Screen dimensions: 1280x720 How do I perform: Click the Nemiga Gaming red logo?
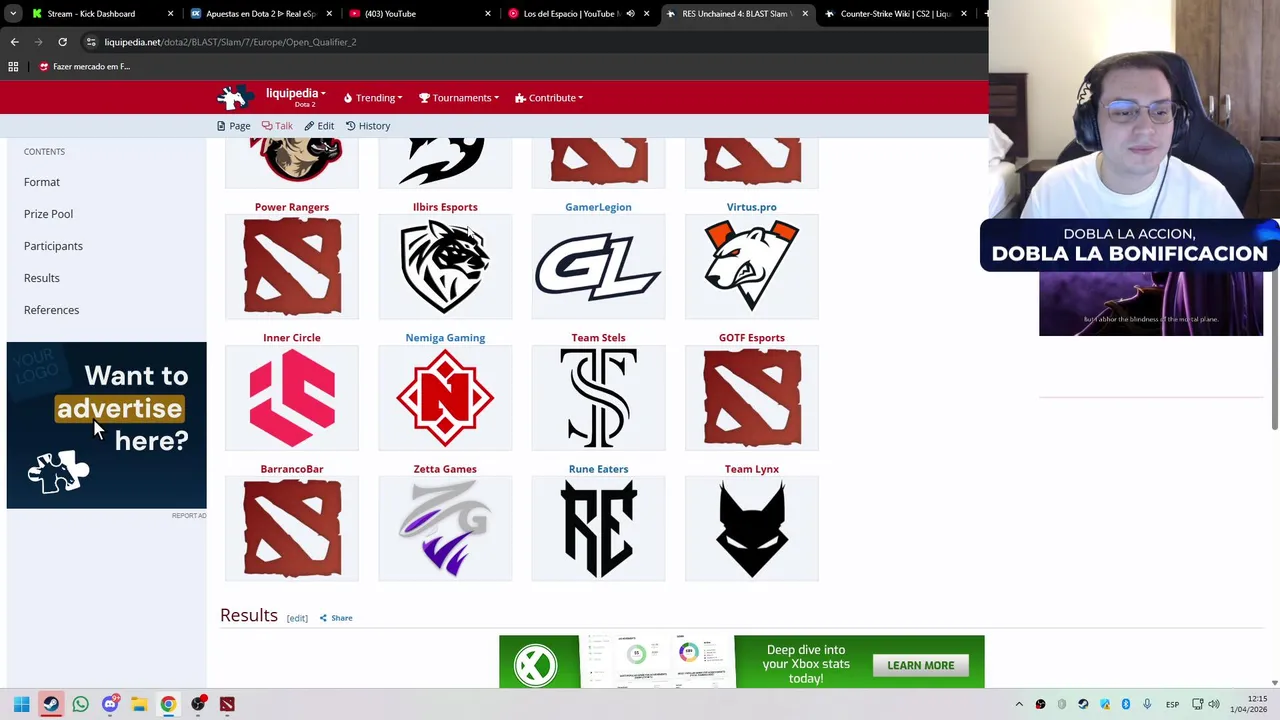[445, 398]
